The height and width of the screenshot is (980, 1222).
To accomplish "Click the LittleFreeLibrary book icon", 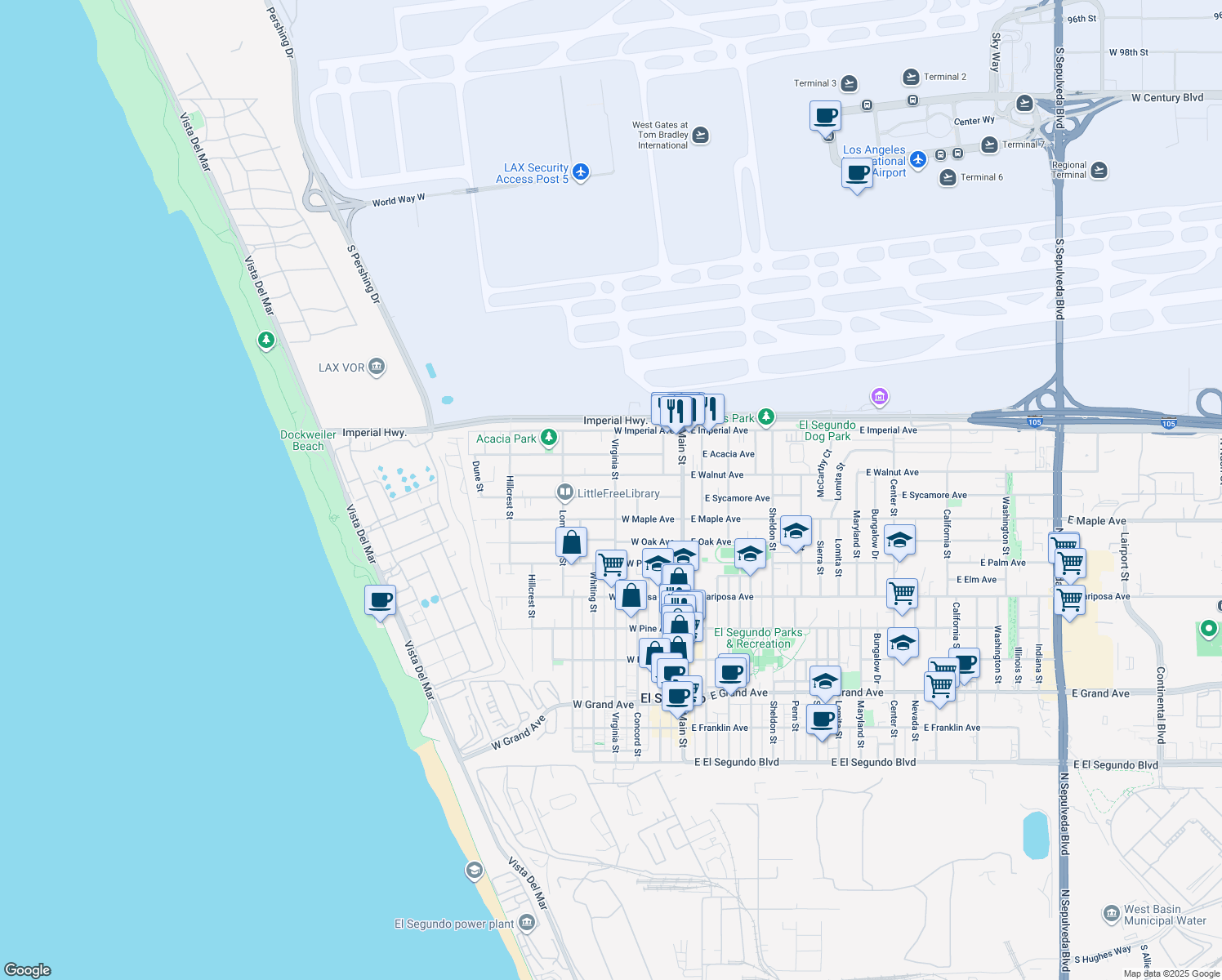I will click(564, 492).
